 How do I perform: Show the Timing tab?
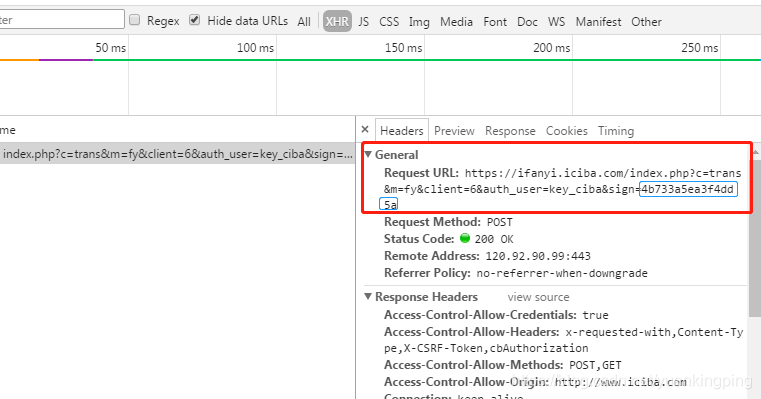(616, 131)
